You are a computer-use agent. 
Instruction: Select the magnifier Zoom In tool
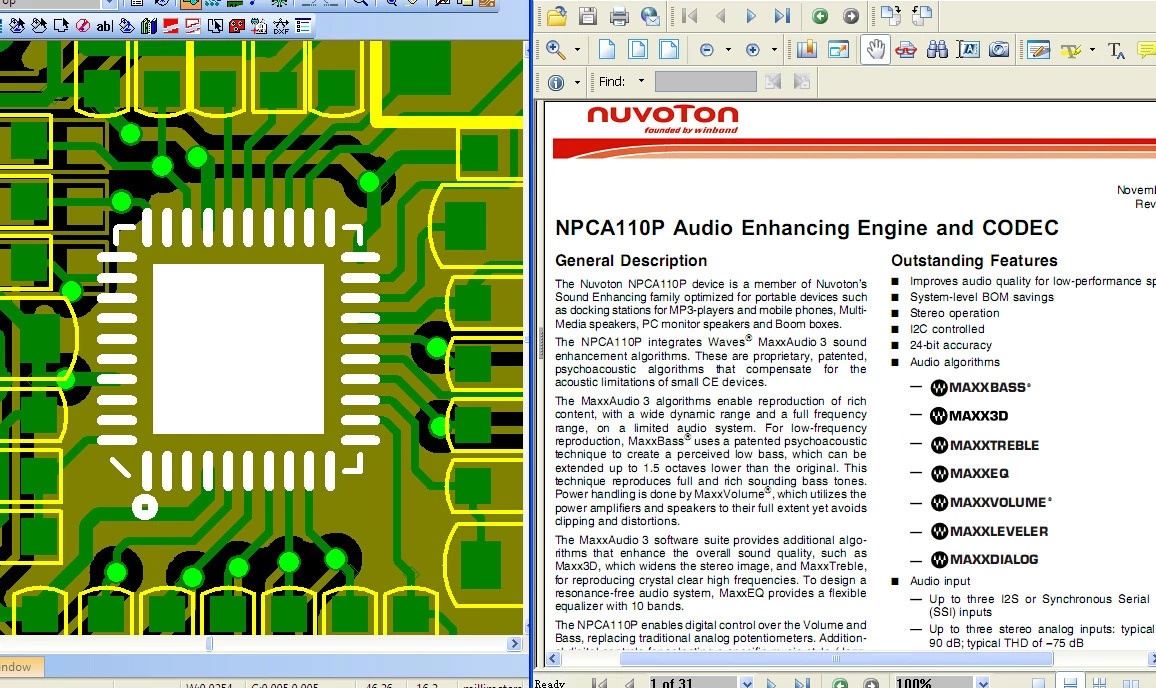tap(556, 49)
